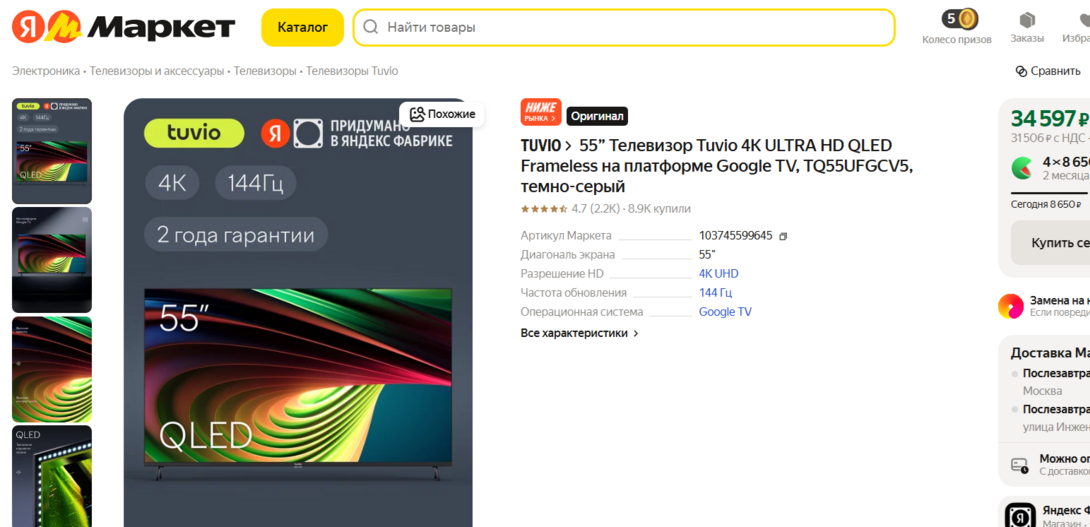Click the 4K UHD resolution link
Image resolution: width=1090 pixels, height=527 pixels.
[x=718, y=274]
